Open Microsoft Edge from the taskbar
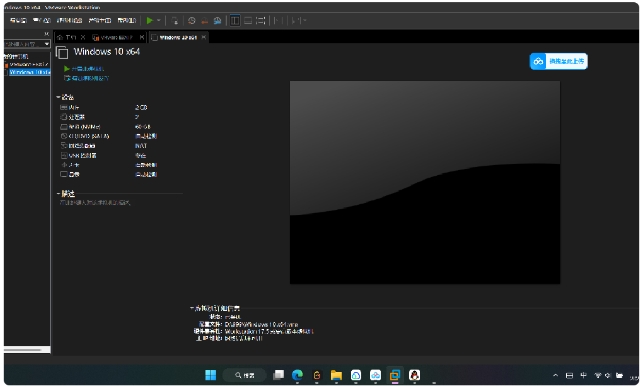Viewport: 642px width, 387px height. pos(297,375)
